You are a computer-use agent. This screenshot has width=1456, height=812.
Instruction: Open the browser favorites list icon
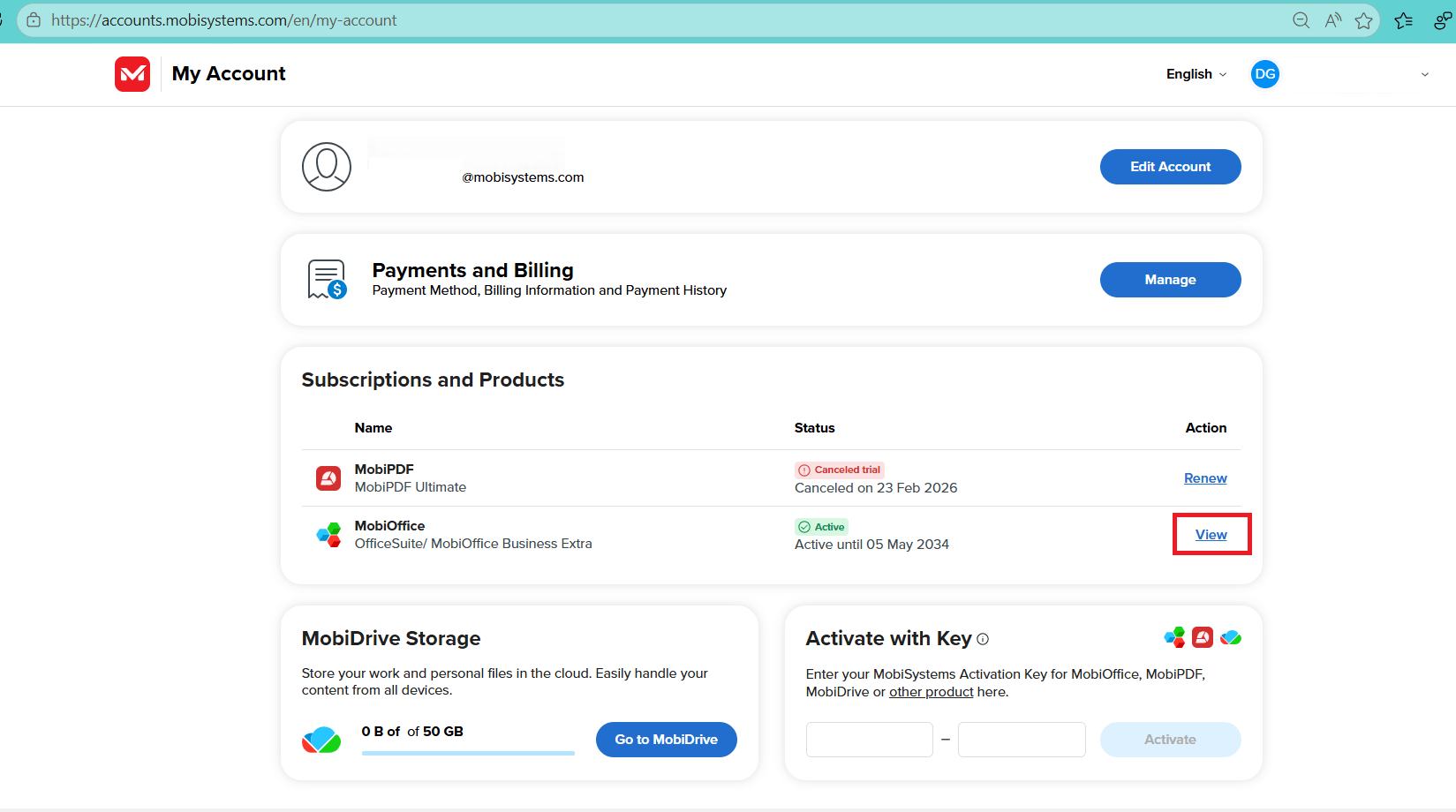tap(1404, 20)
